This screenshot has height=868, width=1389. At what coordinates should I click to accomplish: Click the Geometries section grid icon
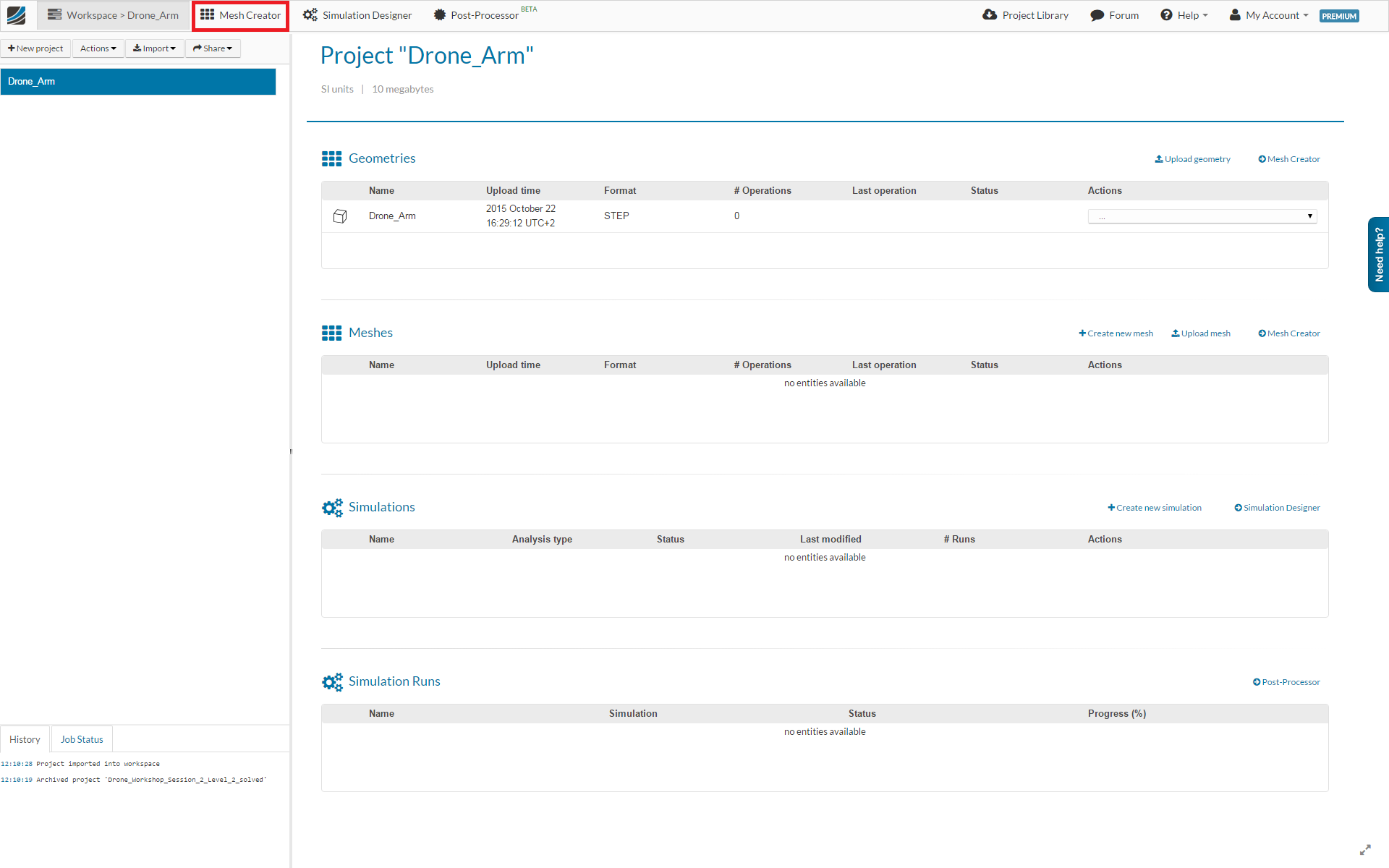331,158
